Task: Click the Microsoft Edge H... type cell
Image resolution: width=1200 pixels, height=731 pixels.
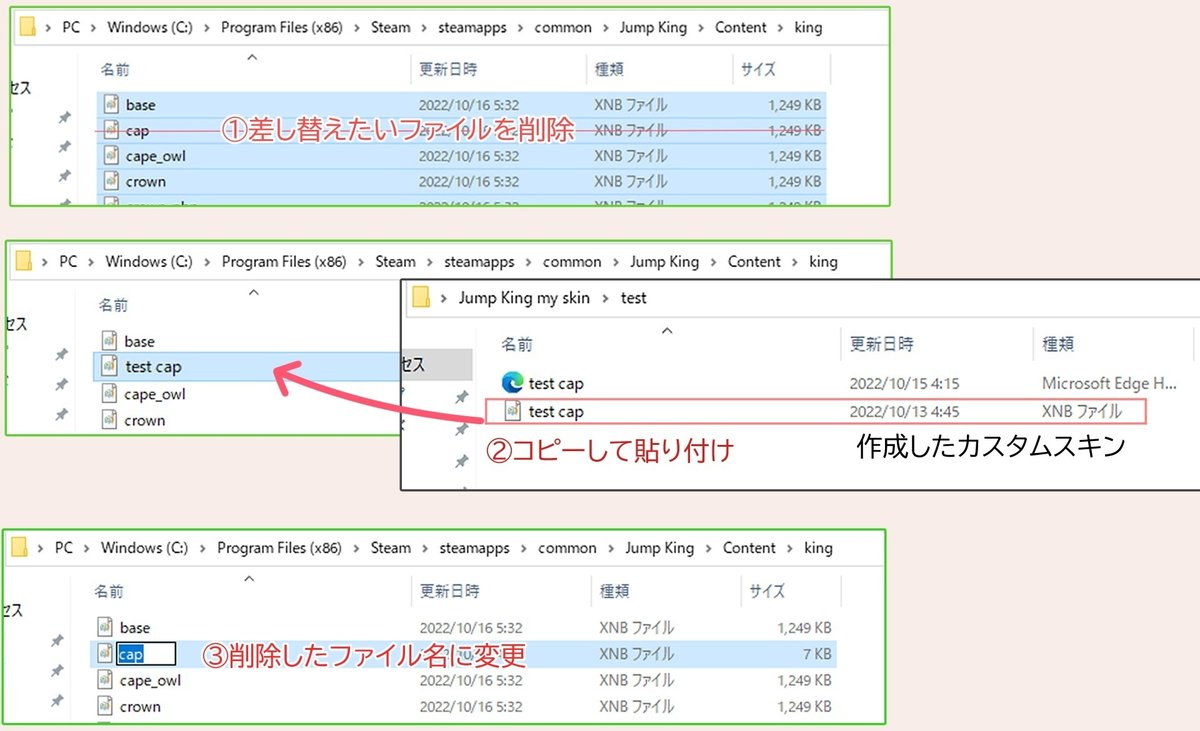Action: click(x=1110, y=383)
